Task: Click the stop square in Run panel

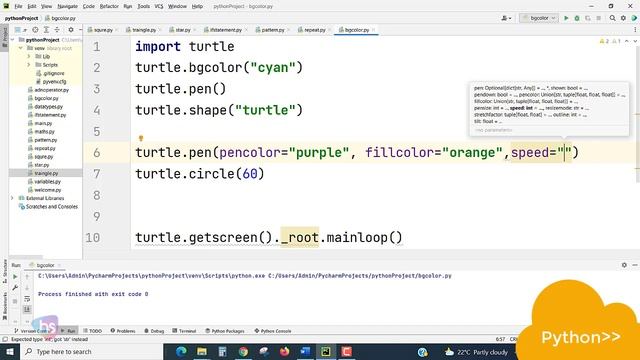Action: (15, 301)
